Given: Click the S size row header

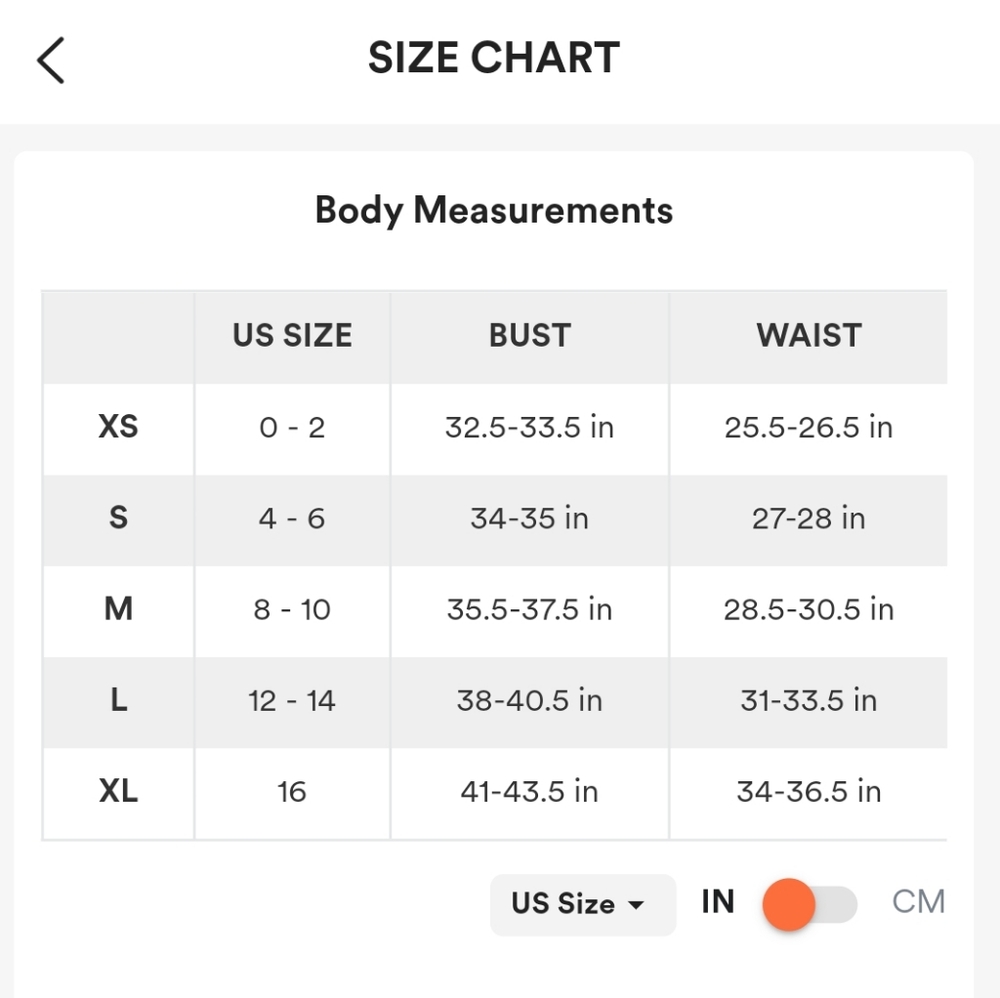Looking at the screenshot, I should pyautogui.click(x=118, y=519).
